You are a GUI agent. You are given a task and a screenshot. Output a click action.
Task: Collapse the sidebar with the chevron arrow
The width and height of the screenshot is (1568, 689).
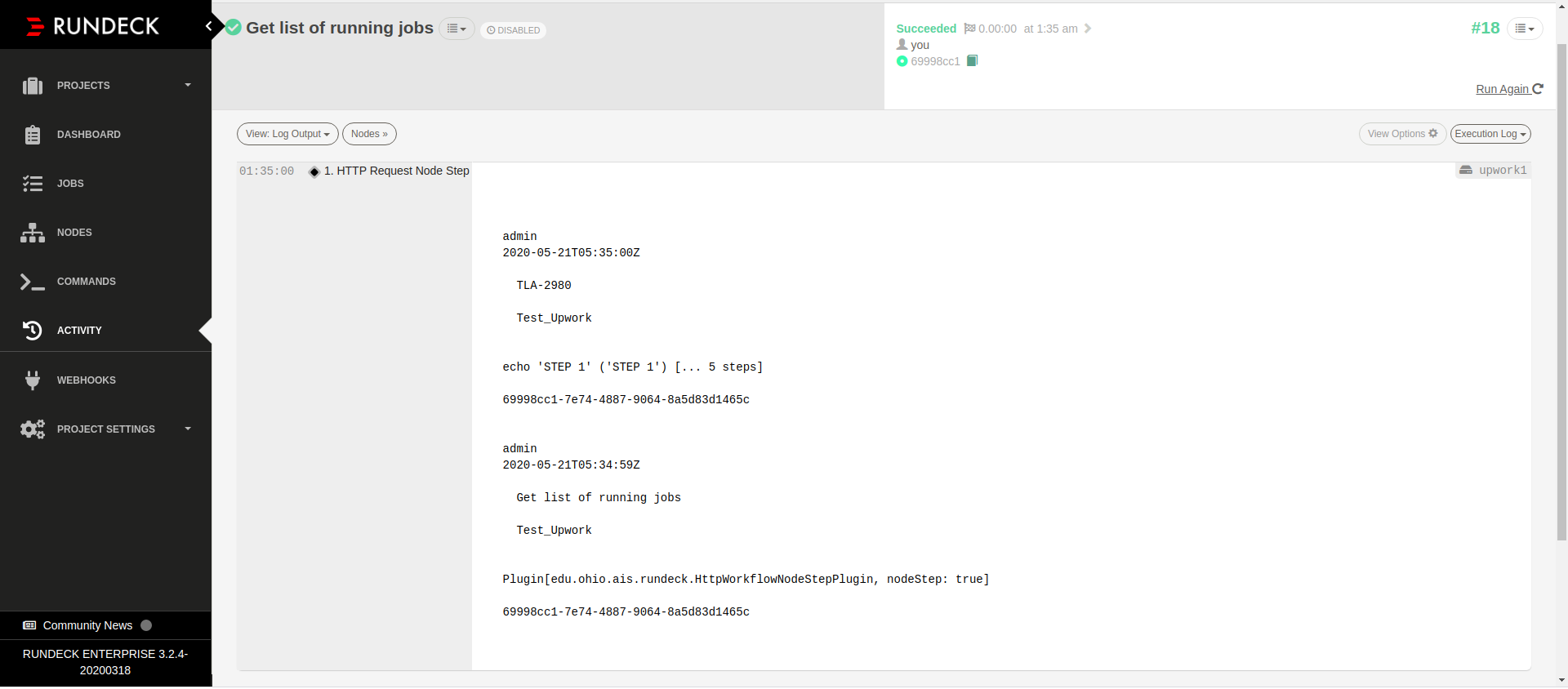point(208,26)
